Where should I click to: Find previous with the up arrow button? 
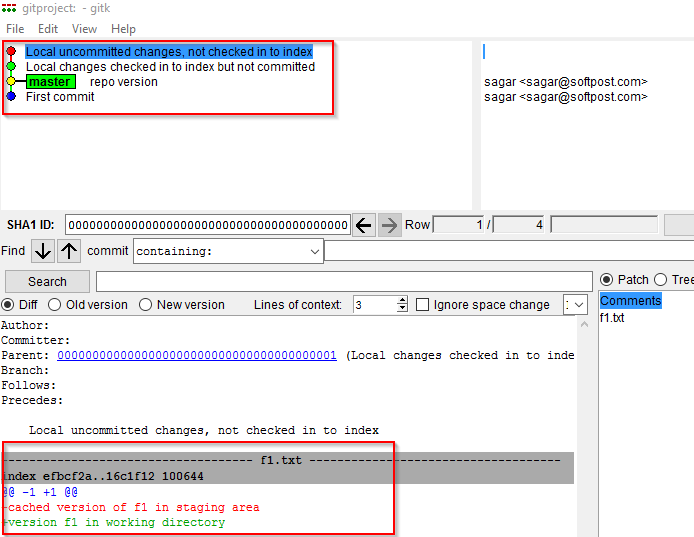[69, 251]
